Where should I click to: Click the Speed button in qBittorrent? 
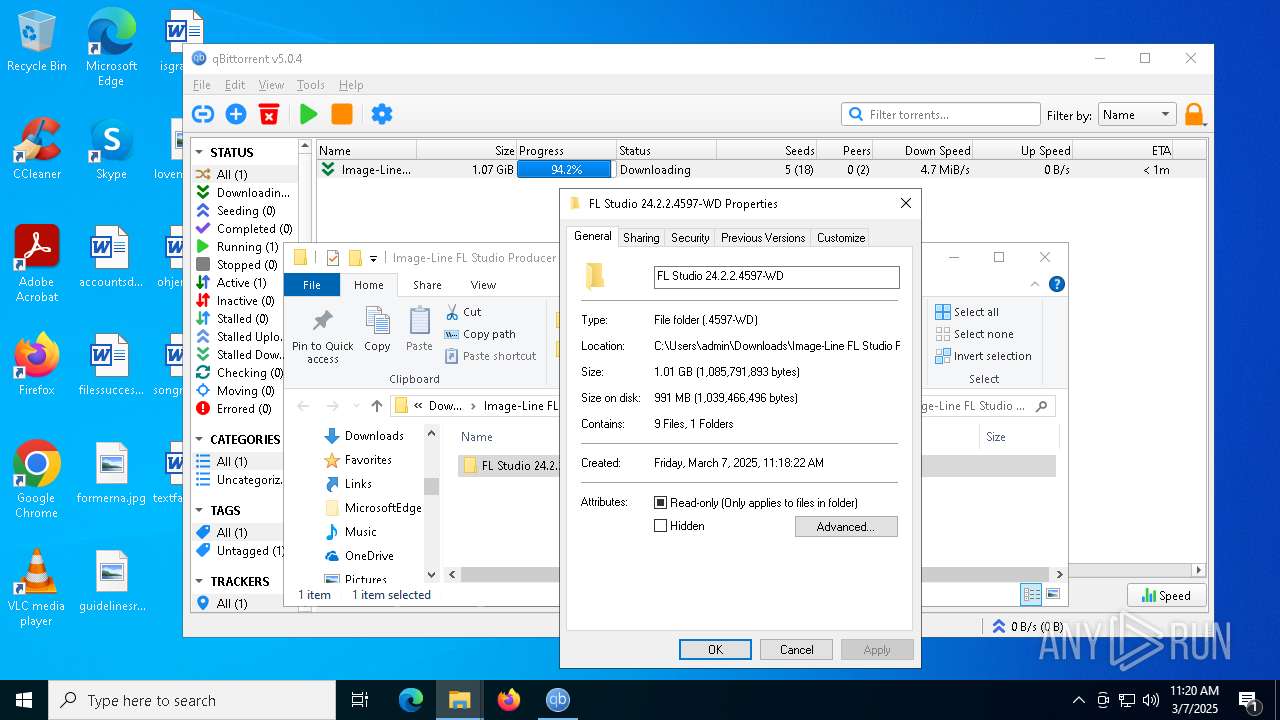tap(1166, 595)
